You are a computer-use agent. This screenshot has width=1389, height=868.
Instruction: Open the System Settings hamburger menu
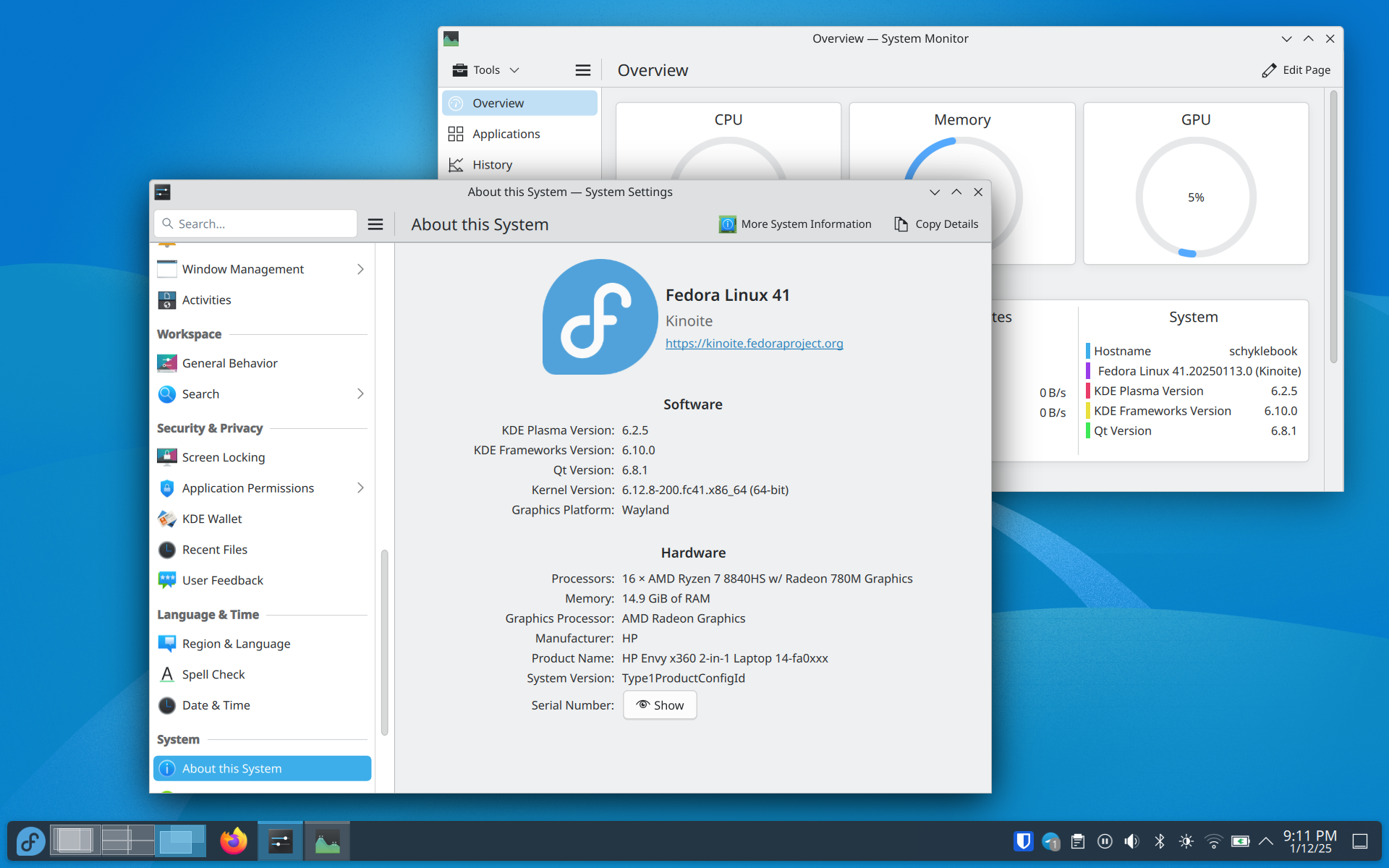(x=375, y=224)
